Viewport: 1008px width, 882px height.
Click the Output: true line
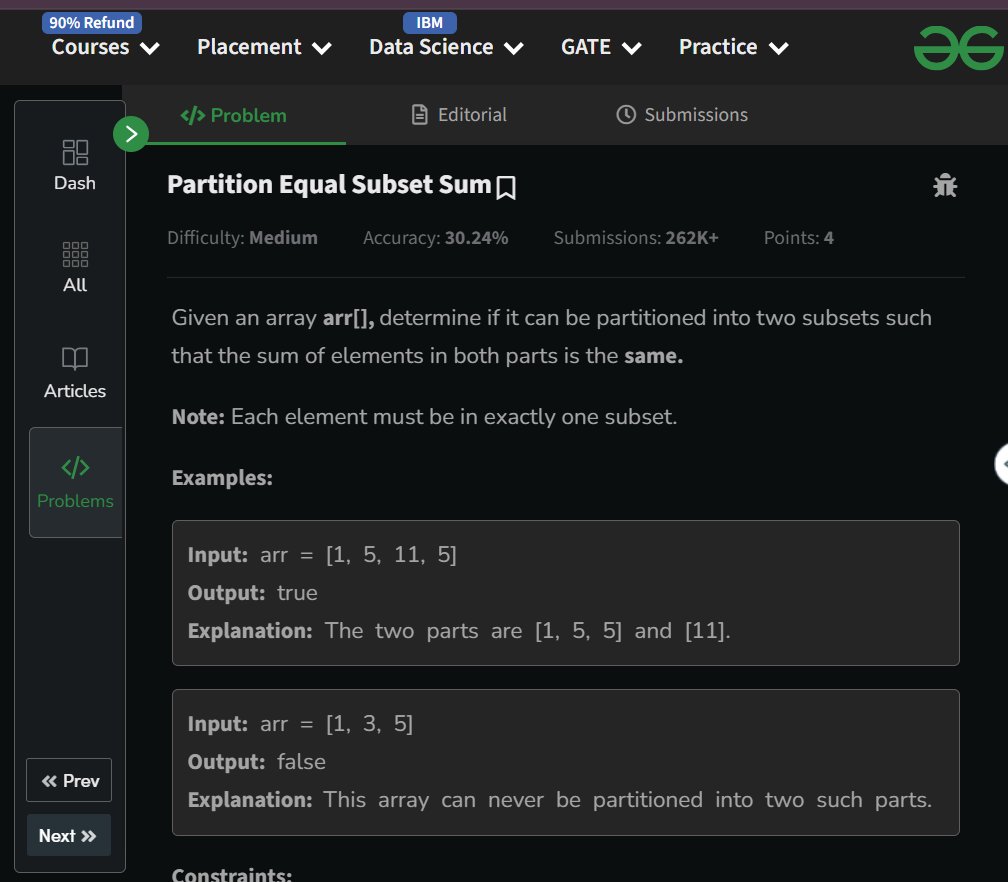[253, 592]
